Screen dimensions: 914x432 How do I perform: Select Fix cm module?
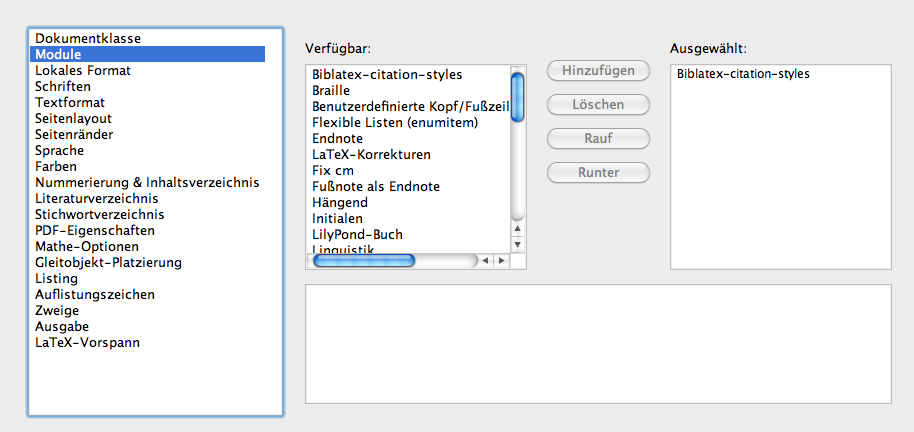[408, 171]
